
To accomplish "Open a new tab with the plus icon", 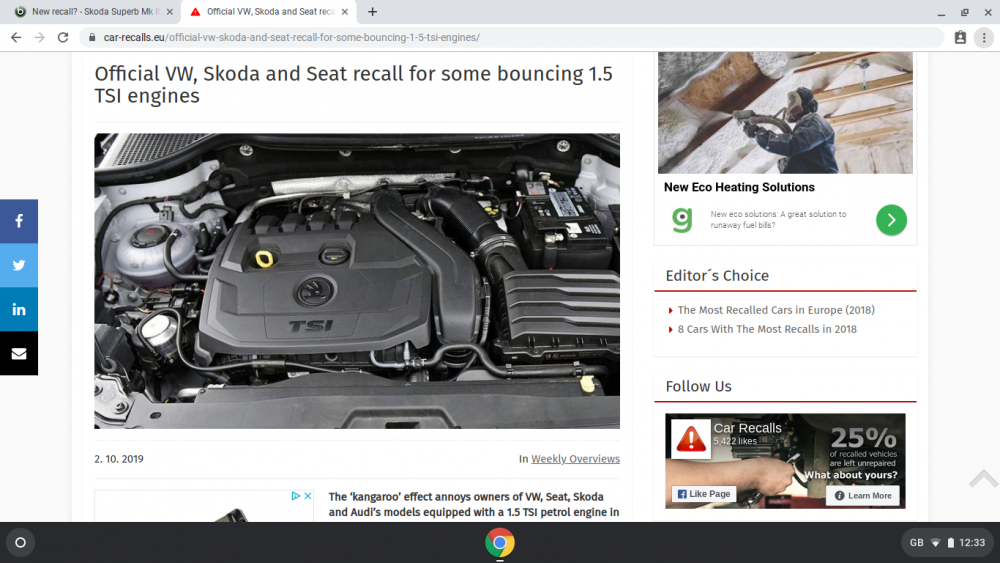I will 372,11.
